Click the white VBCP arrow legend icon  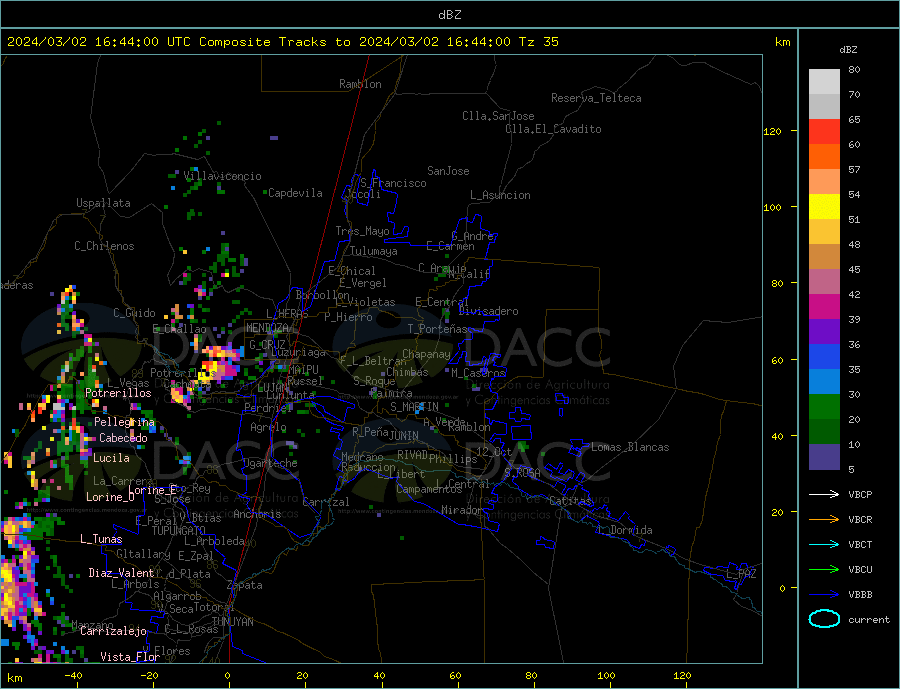(x=824, y=494)
